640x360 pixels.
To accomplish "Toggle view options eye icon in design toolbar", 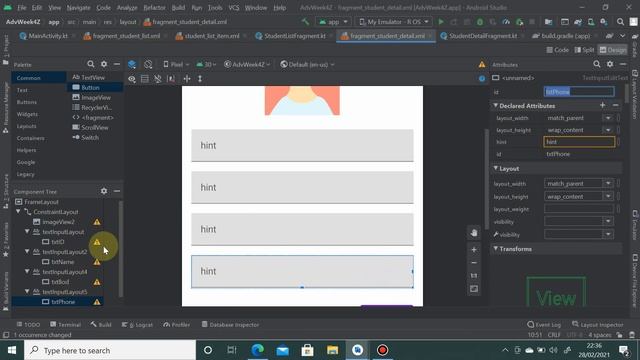I will pyautogui.click(x=132, y=79).
